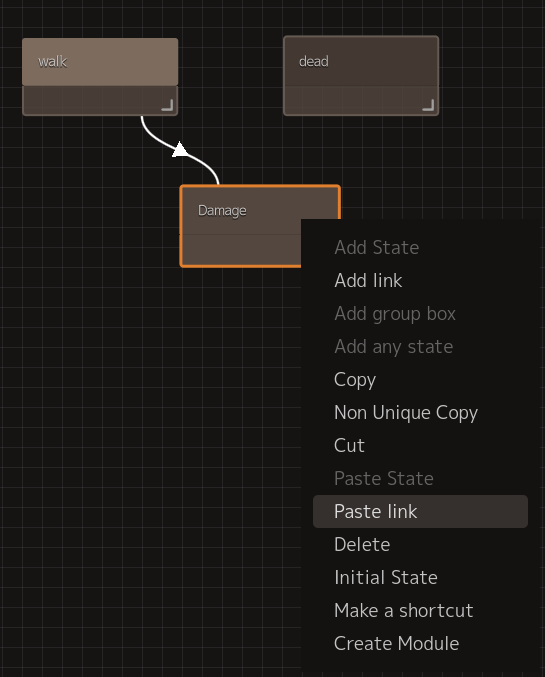545x677 pixels.
Task: Click the resize handle icon on walk state
Action: (x=168, y=105)
